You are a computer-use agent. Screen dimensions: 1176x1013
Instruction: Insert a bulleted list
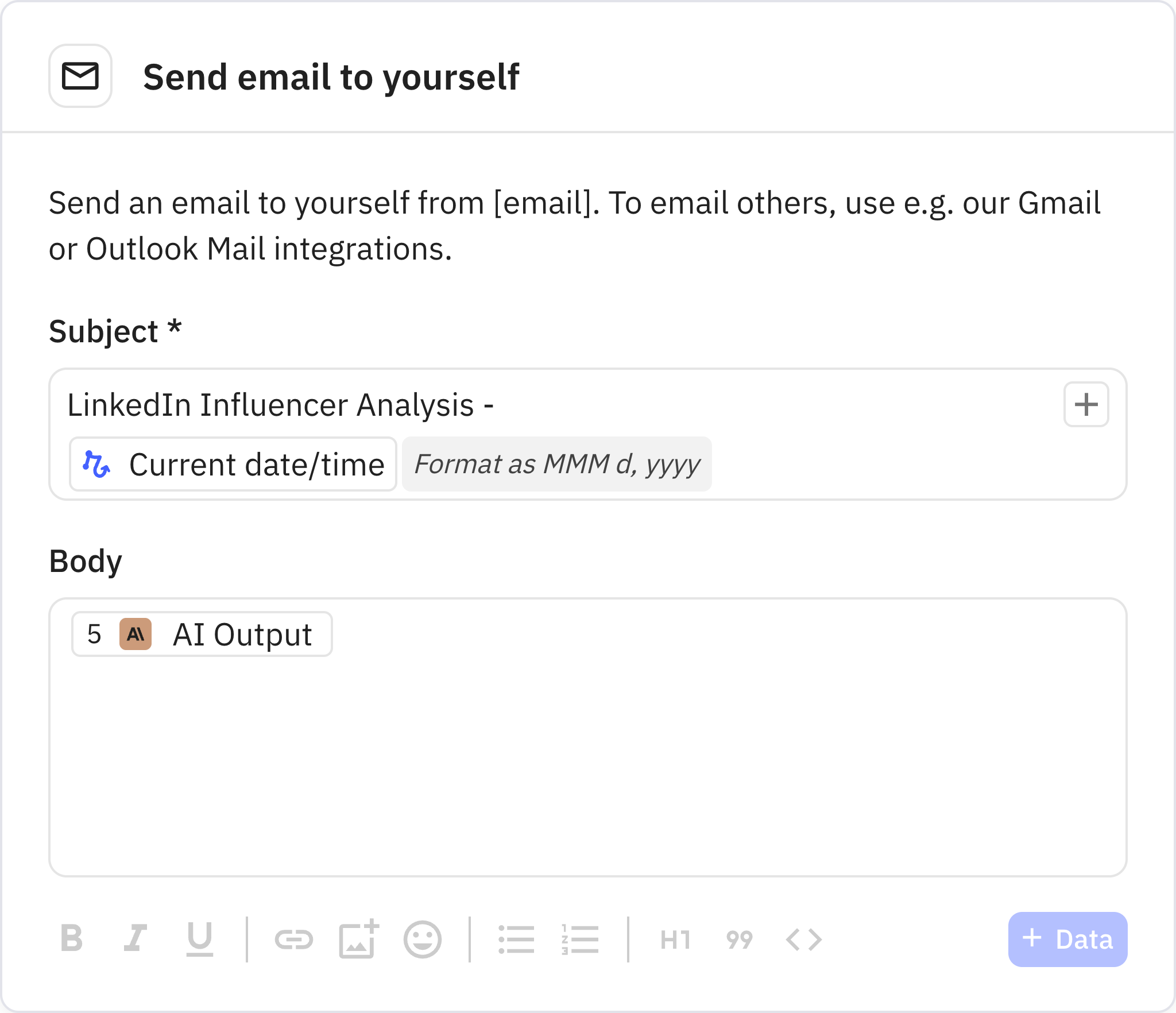tap(516, 938)
